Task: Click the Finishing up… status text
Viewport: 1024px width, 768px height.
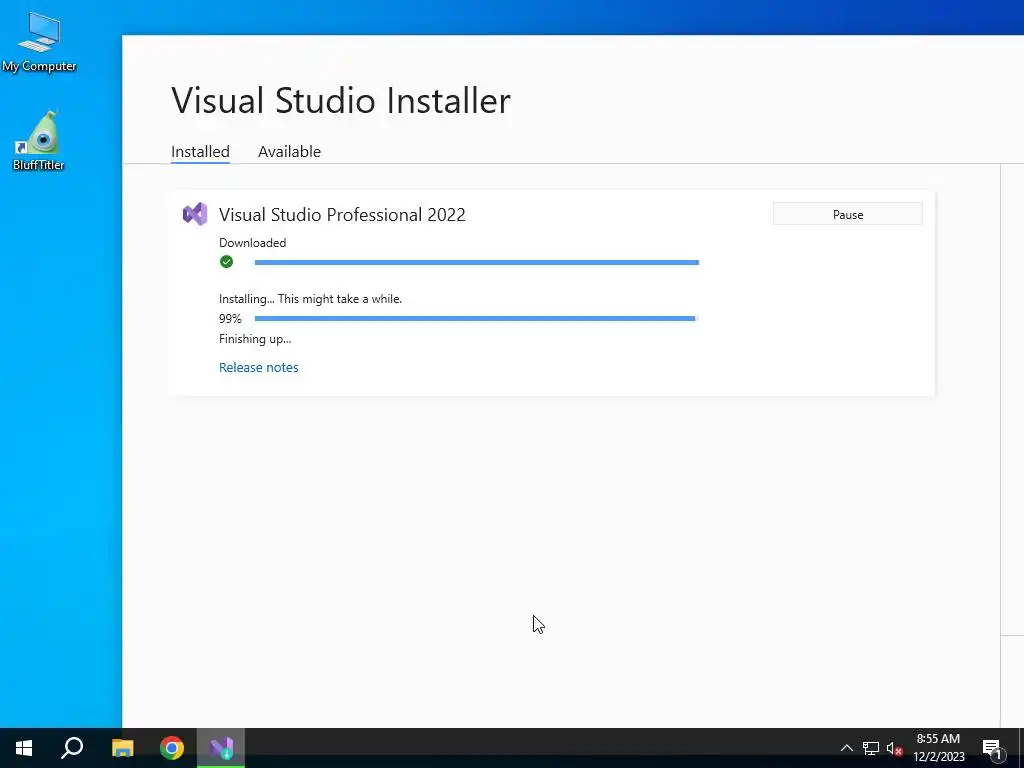Action: pyautogui.click(x=255, y=339)
